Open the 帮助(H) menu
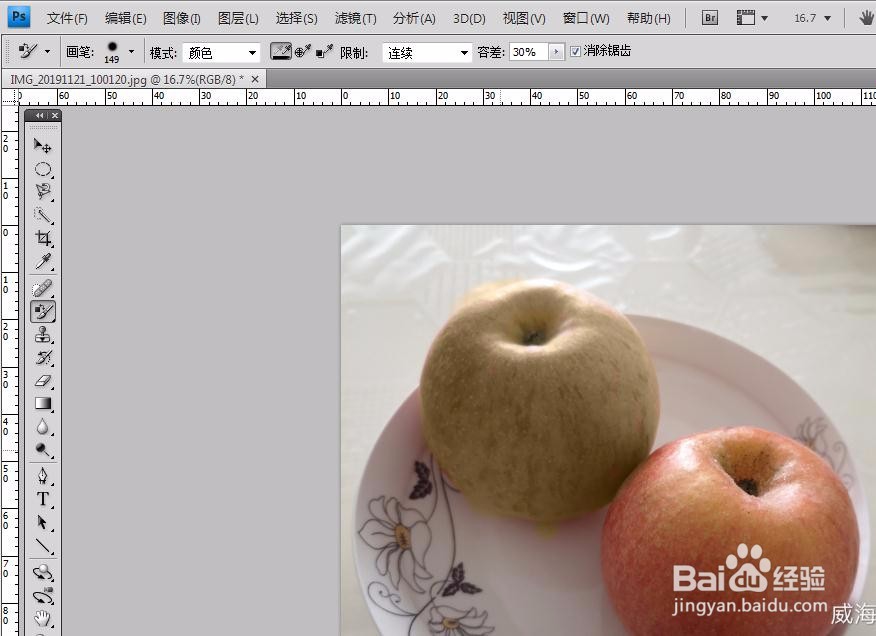 point(649,18)
